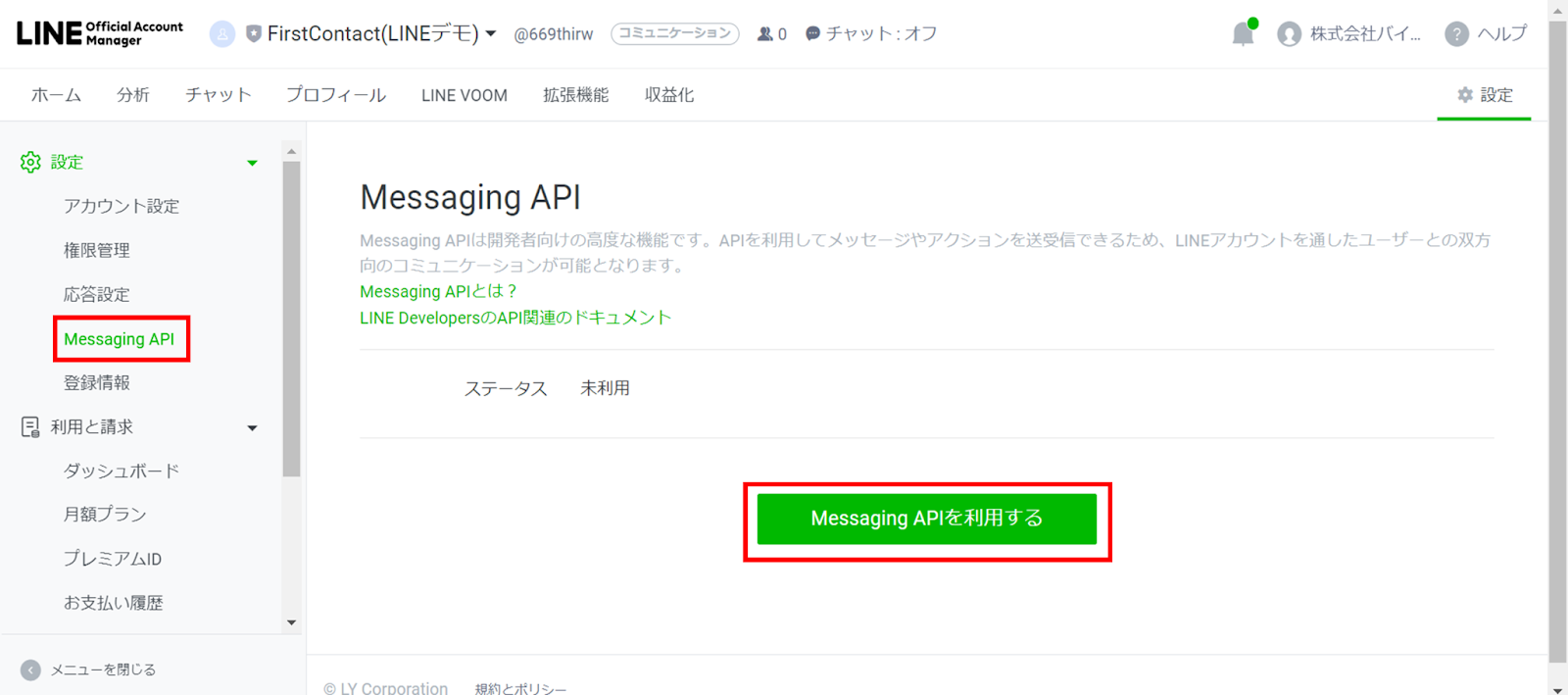Open the 規約とポリシー footer link
Screen dimensions: 1568x695
pyautogui.click(x=520, y=688)
